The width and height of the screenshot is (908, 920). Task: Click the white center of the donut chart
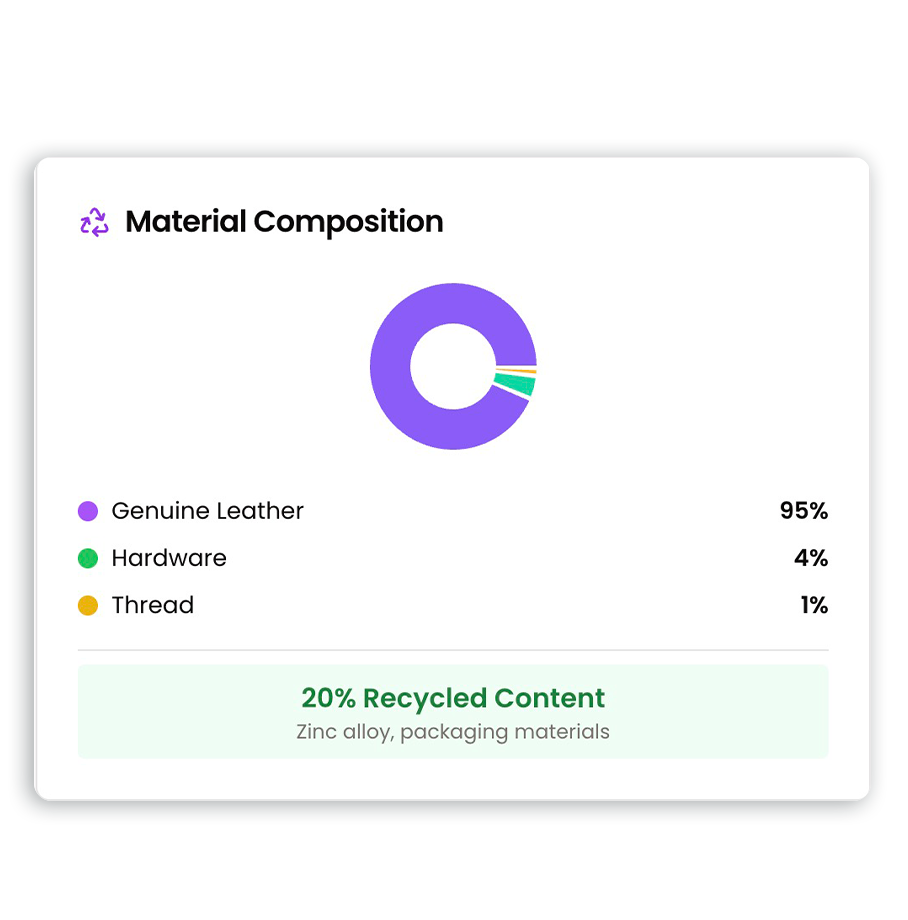pos(452,366)
